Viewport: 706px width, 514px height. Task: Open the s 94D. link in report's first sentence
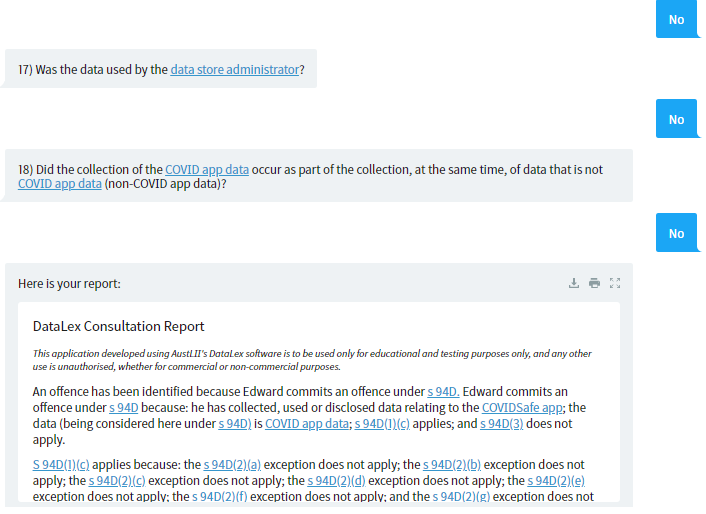(x=443, y=392)
